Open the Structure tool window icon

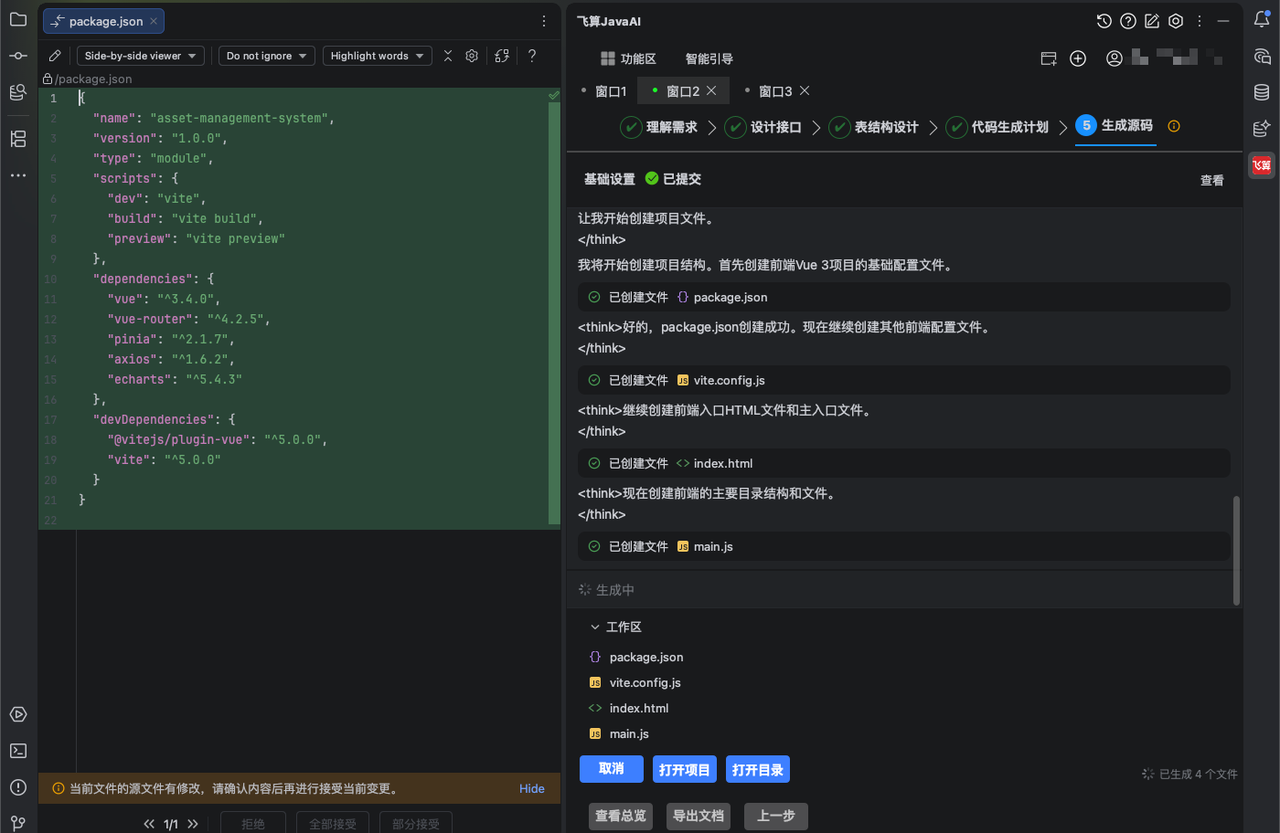pyautogui.click(x=18, y=138)
